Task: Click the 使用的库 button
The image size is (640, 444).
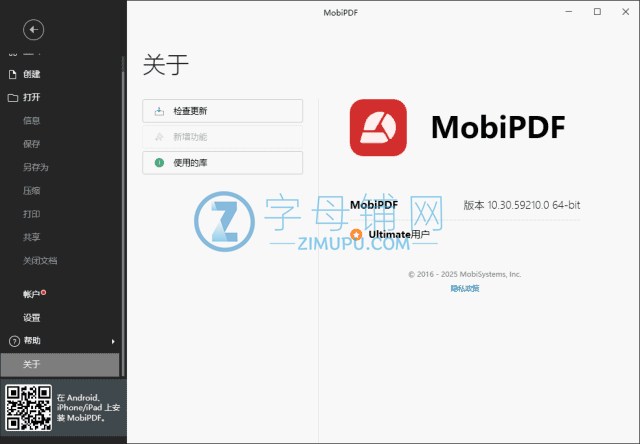Action: pyautogui.click(x=222, y=163)
